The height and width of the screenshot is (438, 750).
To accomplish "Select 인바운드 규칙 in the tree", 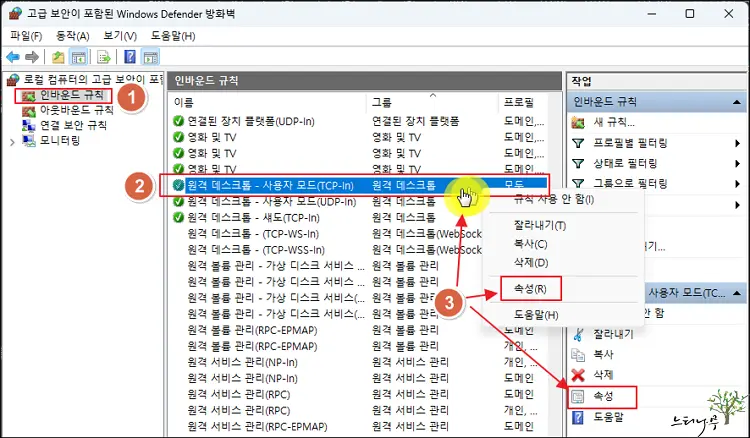I will [72, 95].
